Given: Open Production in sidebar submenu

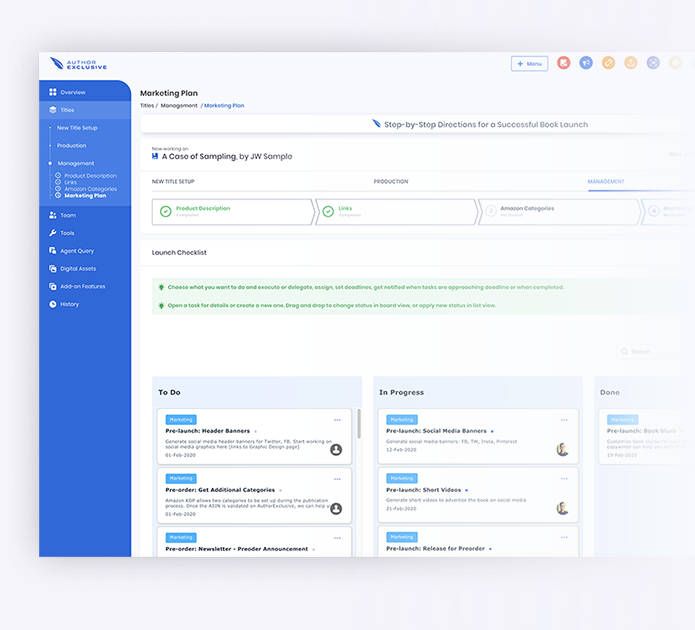Looking at the screenshot, I should point(72,145).
